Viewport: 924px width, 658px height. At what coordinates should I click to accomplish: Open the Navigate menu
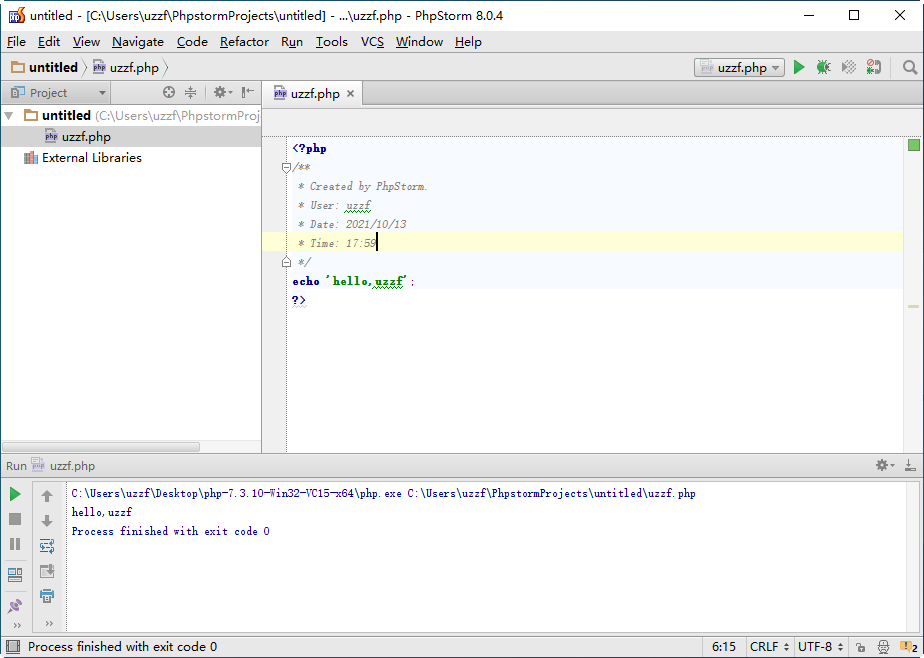tap(138, 42)
